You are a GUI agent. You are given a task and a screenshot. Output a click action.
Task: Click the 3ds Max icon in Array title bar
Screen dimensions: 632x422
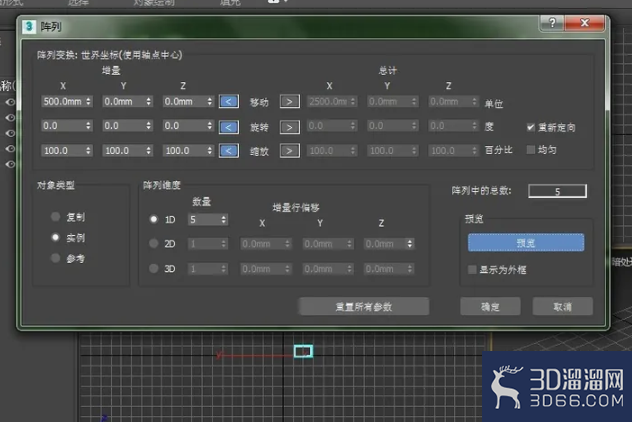coord(29,27)
